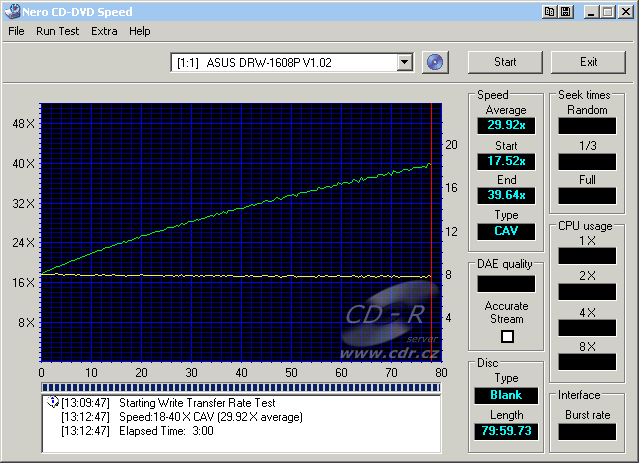
Task: Select the ASUS DRW-1608P drive combo box
Action: (x=292, y=62)
